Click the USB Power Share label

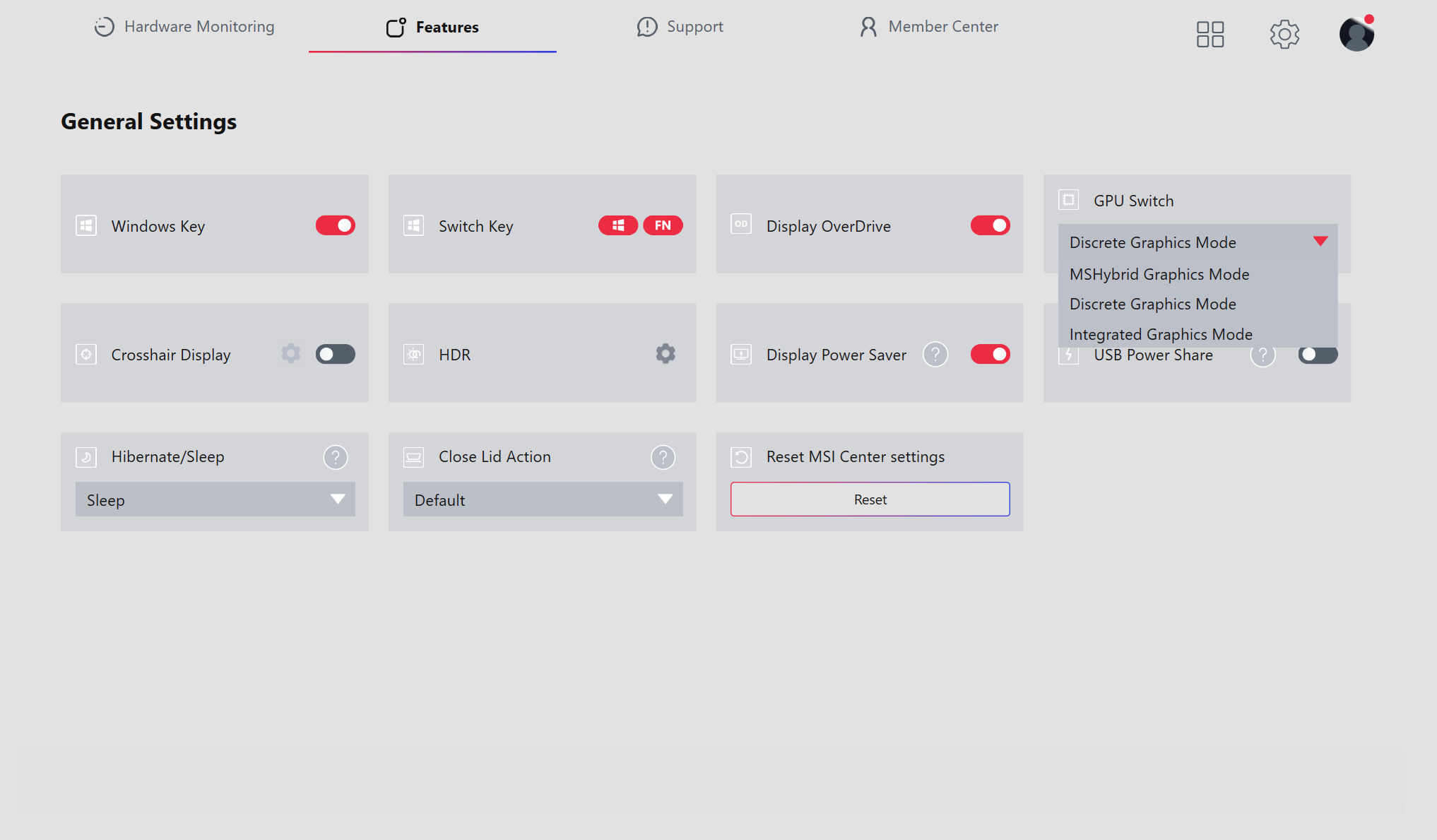point(1154,356)
